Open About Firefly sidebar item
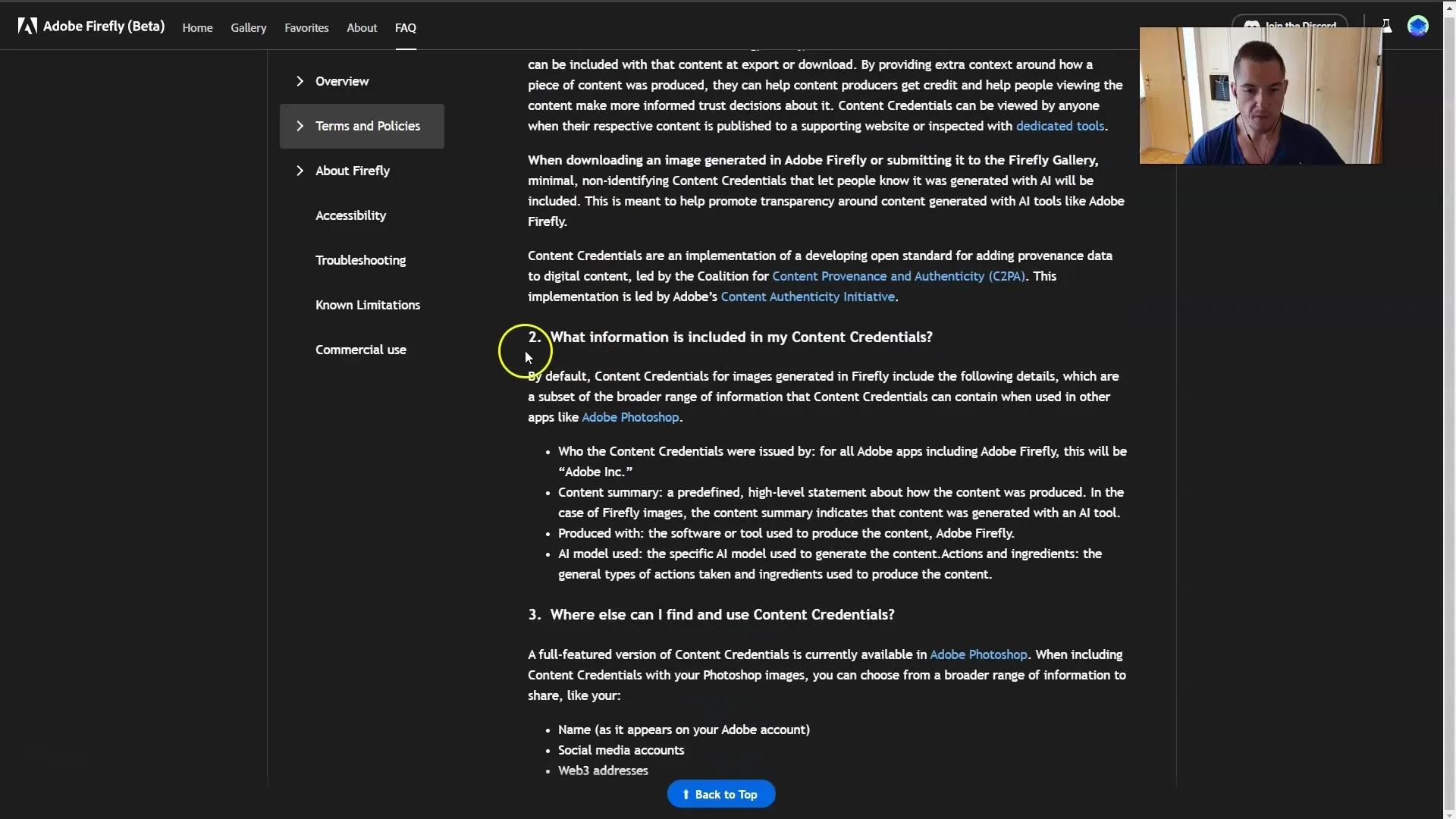This screenshot has height=819, width=1456. click(x=353, y=171)
